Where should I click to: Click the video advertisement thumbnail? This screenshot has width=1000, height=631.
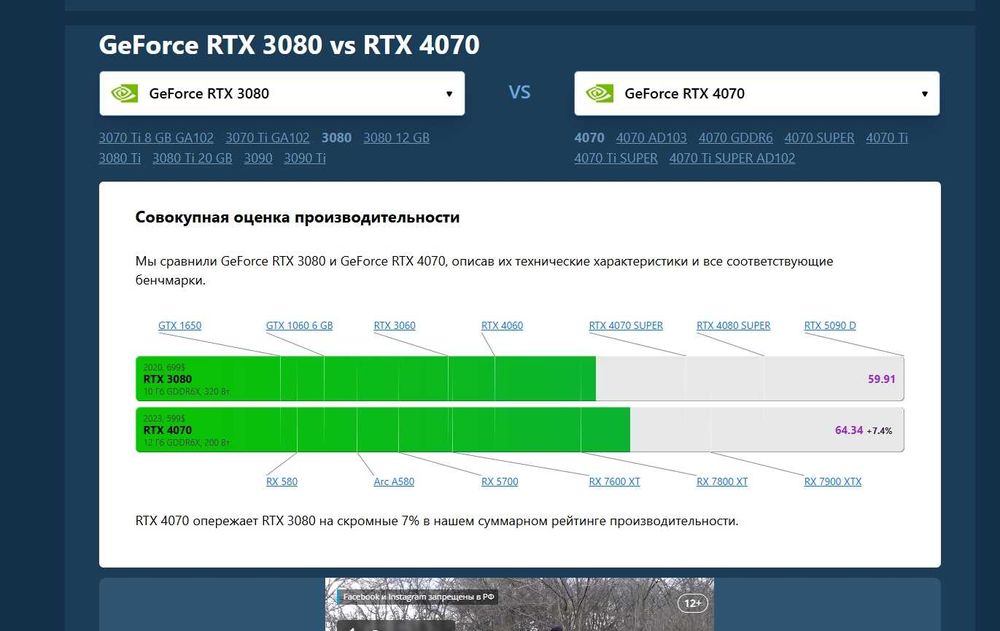click(520, 604)
